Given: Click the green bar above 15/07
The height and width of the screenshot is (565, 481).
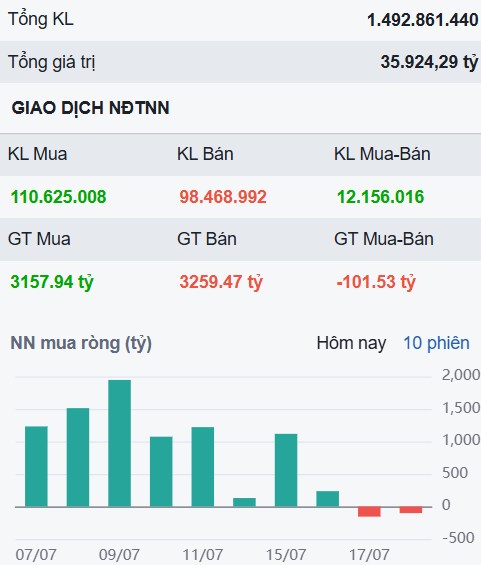Looking at the screenshot, I should (x=286, y=470).
